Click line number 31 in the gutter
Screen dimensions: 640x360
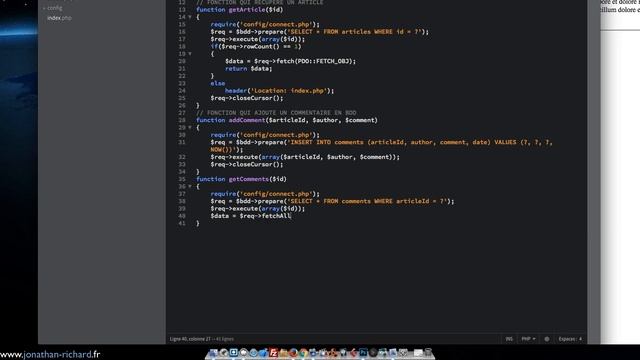tap(182, 142)
